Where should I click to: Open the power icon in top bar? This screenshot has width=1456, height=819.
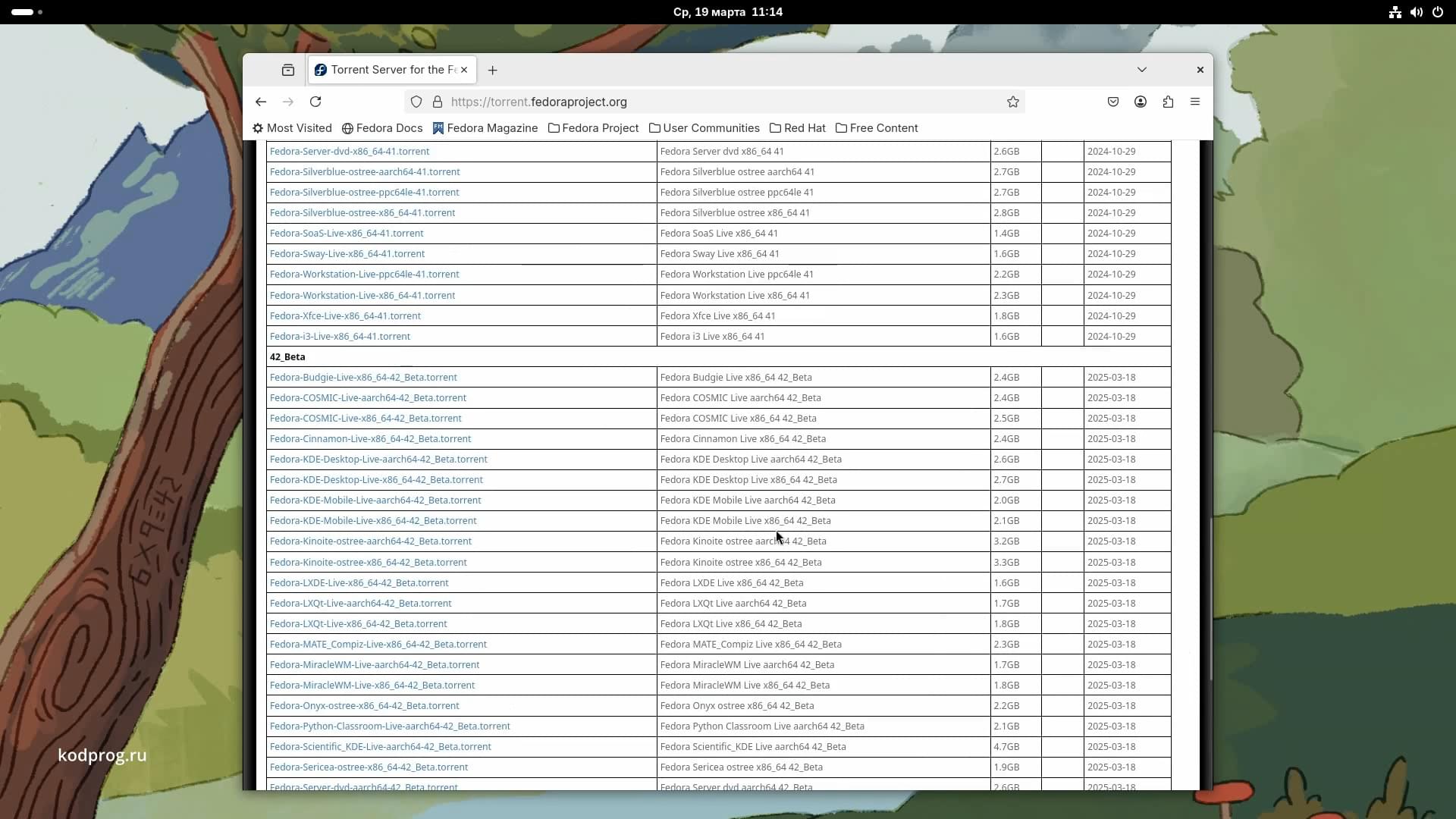(x=1438, y=12)
